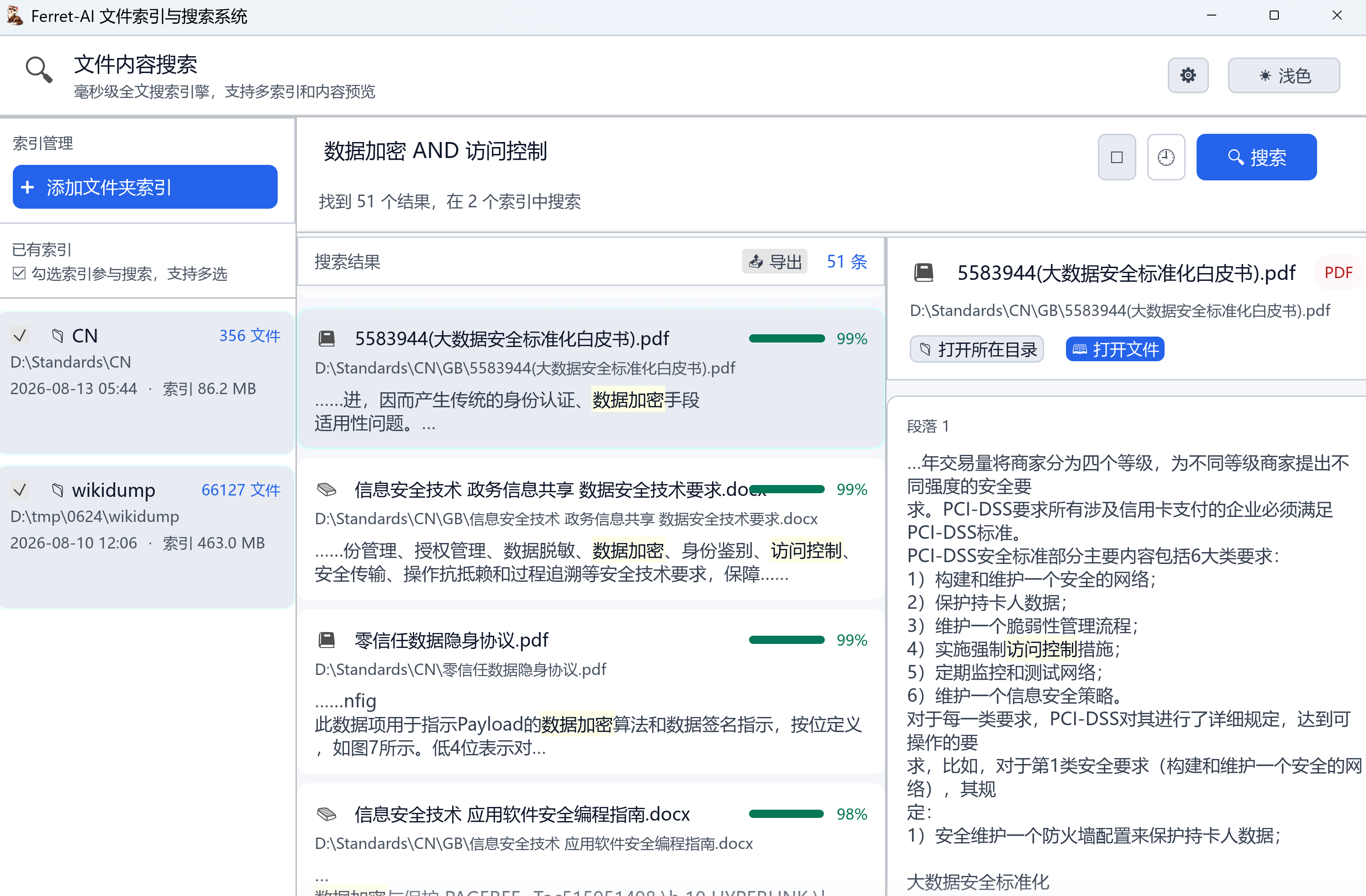Click the 添加文件夹索引 button

coord(145,187)
